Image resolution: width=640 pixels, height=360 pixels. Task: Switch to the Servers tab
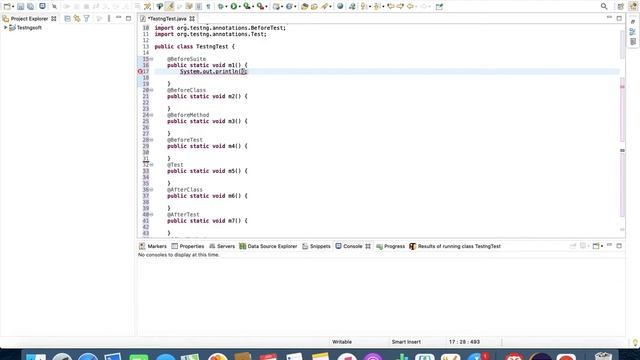click(222, 246)
